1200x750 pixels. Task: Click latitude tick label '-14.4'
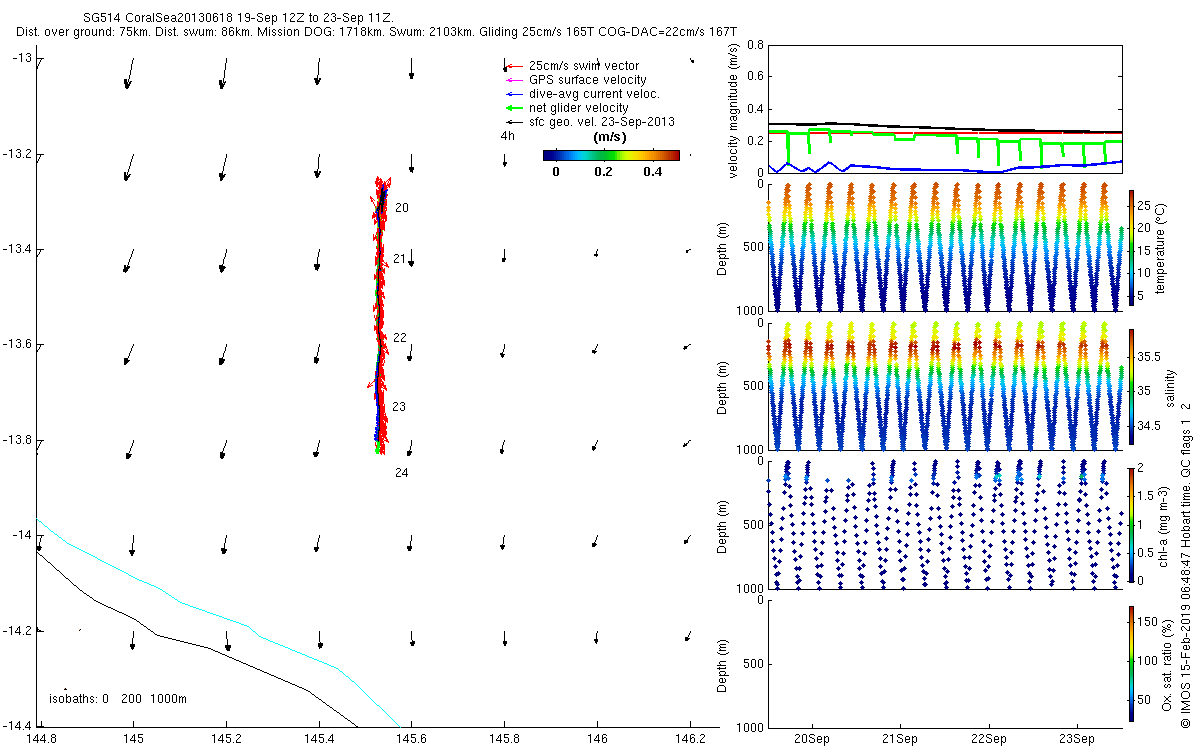tap(20, 725)
